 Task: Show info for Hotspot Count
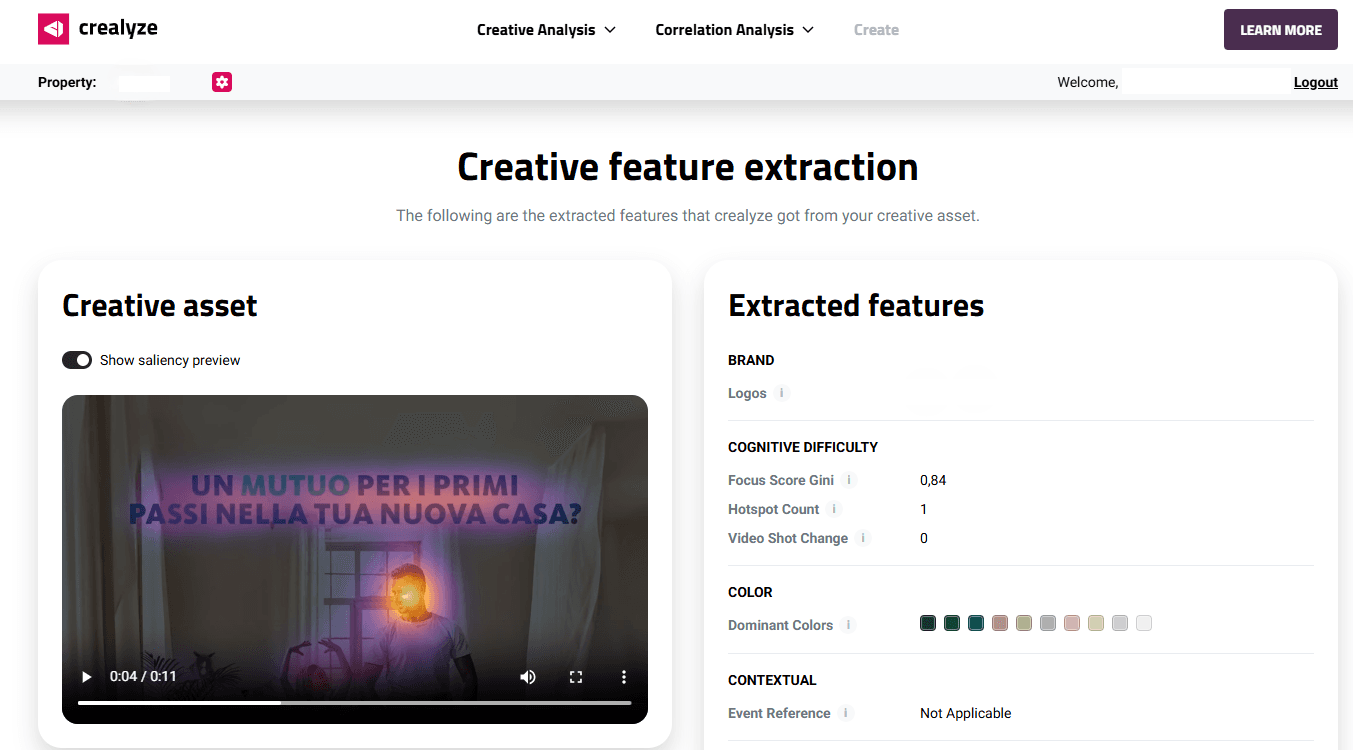(x=834, y=509)
